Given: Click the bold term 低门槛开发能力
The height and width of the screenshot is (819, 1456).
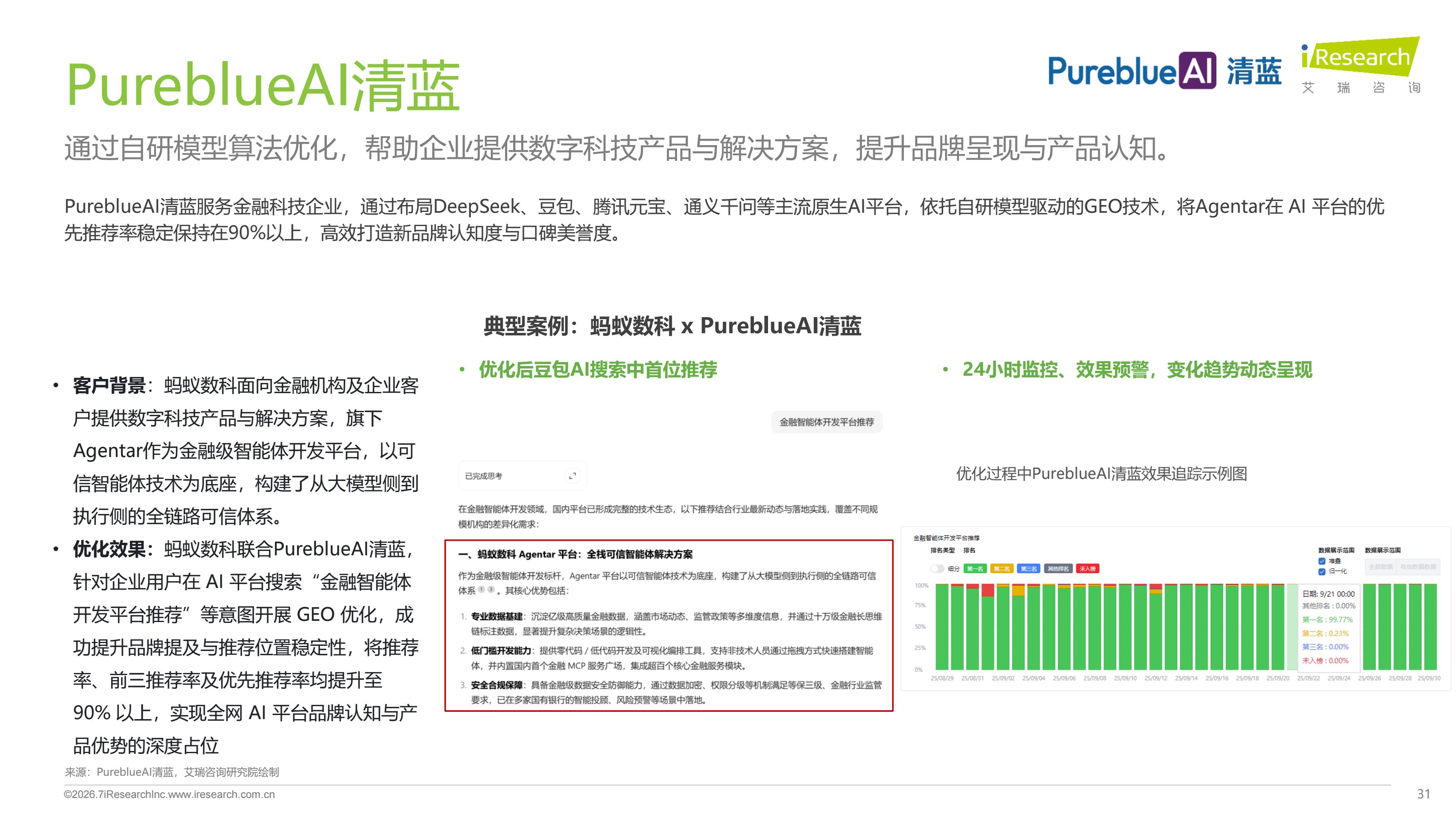Looking at the screenshot, I should (502, 651).
